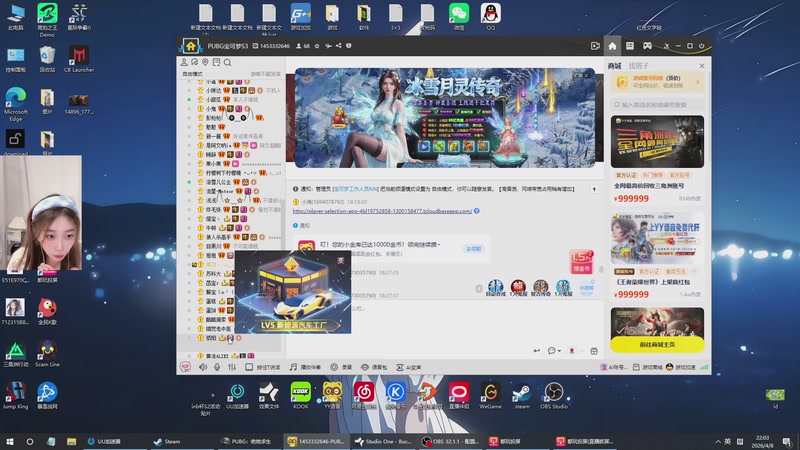Click the headset icon above channel tree
This screenshot has height=450, width=800.
(x=195, y=62)
